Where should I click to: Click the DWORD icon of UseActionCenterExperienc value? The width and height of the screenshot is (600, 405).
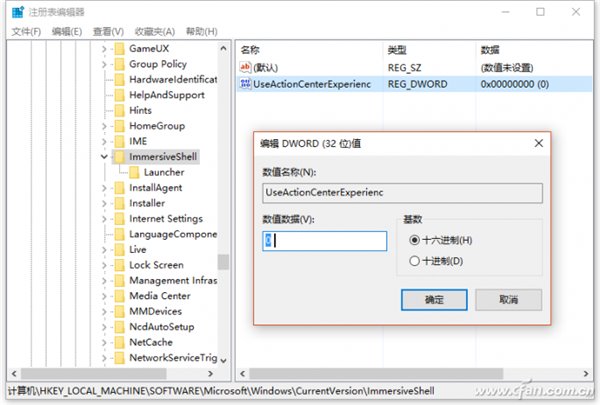click(x=245, y=84)
